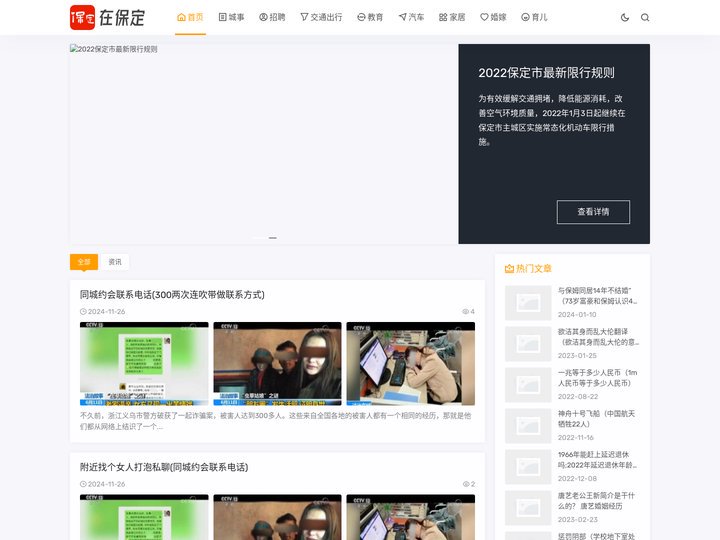Open the 城事 menu item

tap(231, 17)
